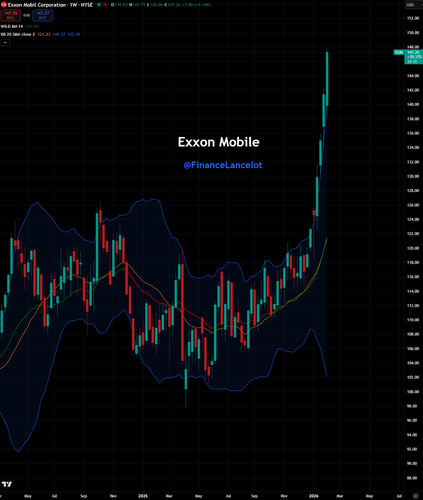
Task: Collapse the indicator legend with the chevron arrow
Action: tap(5, 42)
